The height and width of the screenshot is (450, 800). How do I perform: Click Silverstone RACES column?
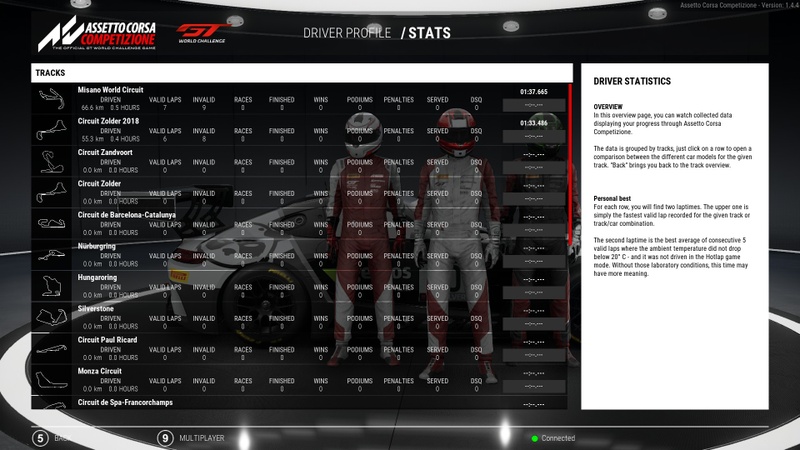pyautogui.click(x=243, y=322)
